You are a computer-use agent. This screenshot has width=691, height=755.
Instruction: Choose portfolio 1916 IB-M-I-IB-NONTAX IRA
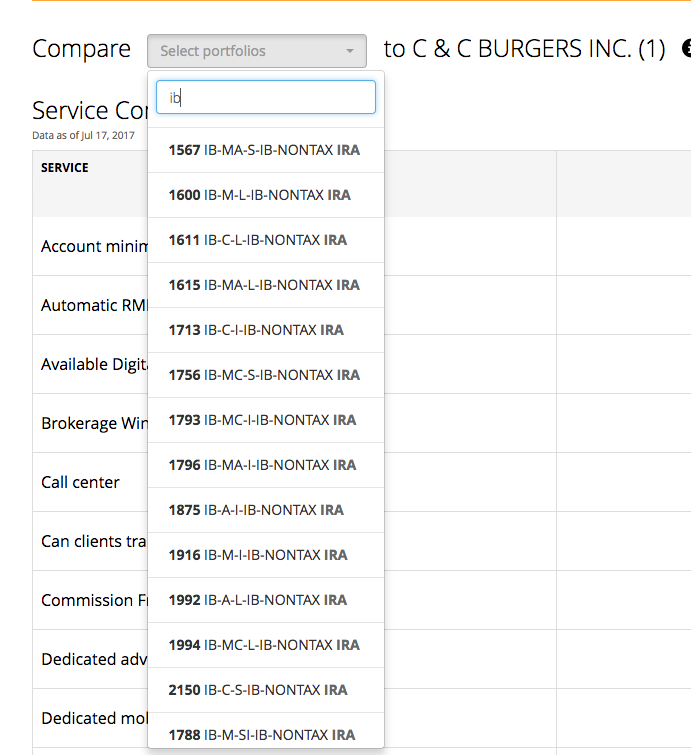click(x=266, y=555)
